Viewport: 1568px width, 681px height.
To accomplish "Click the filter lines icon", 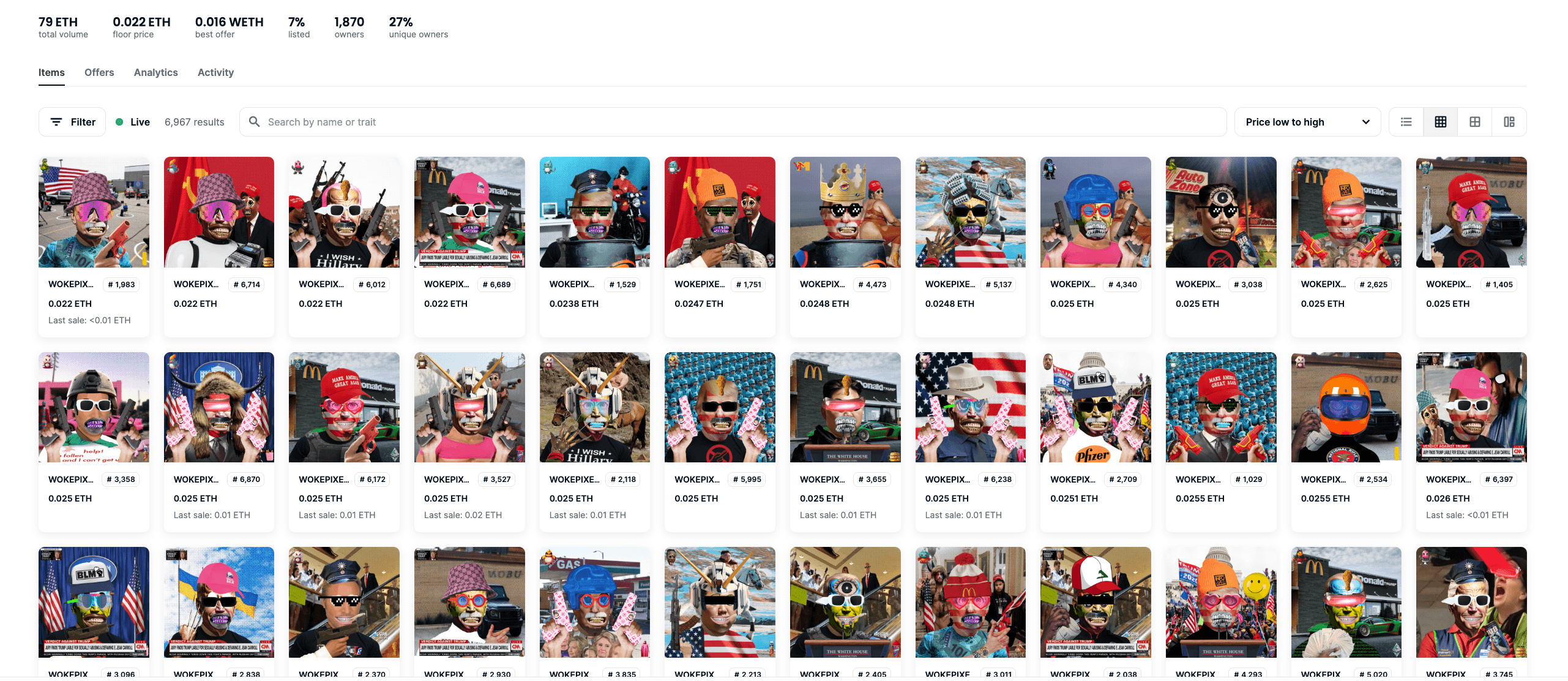I will pos(56,122).
